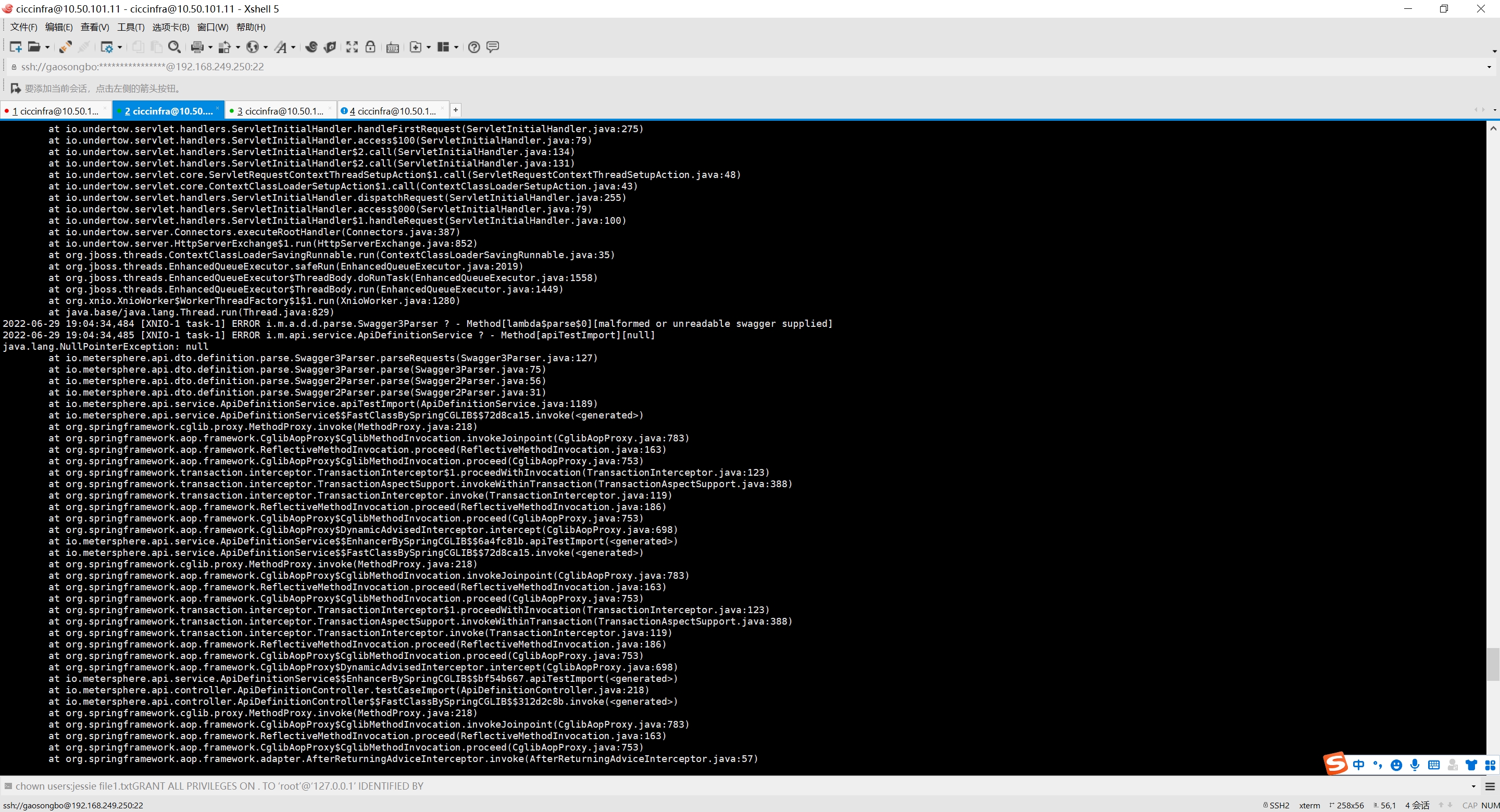Expand encoding globe dropdown arrow

coord(266,48)
